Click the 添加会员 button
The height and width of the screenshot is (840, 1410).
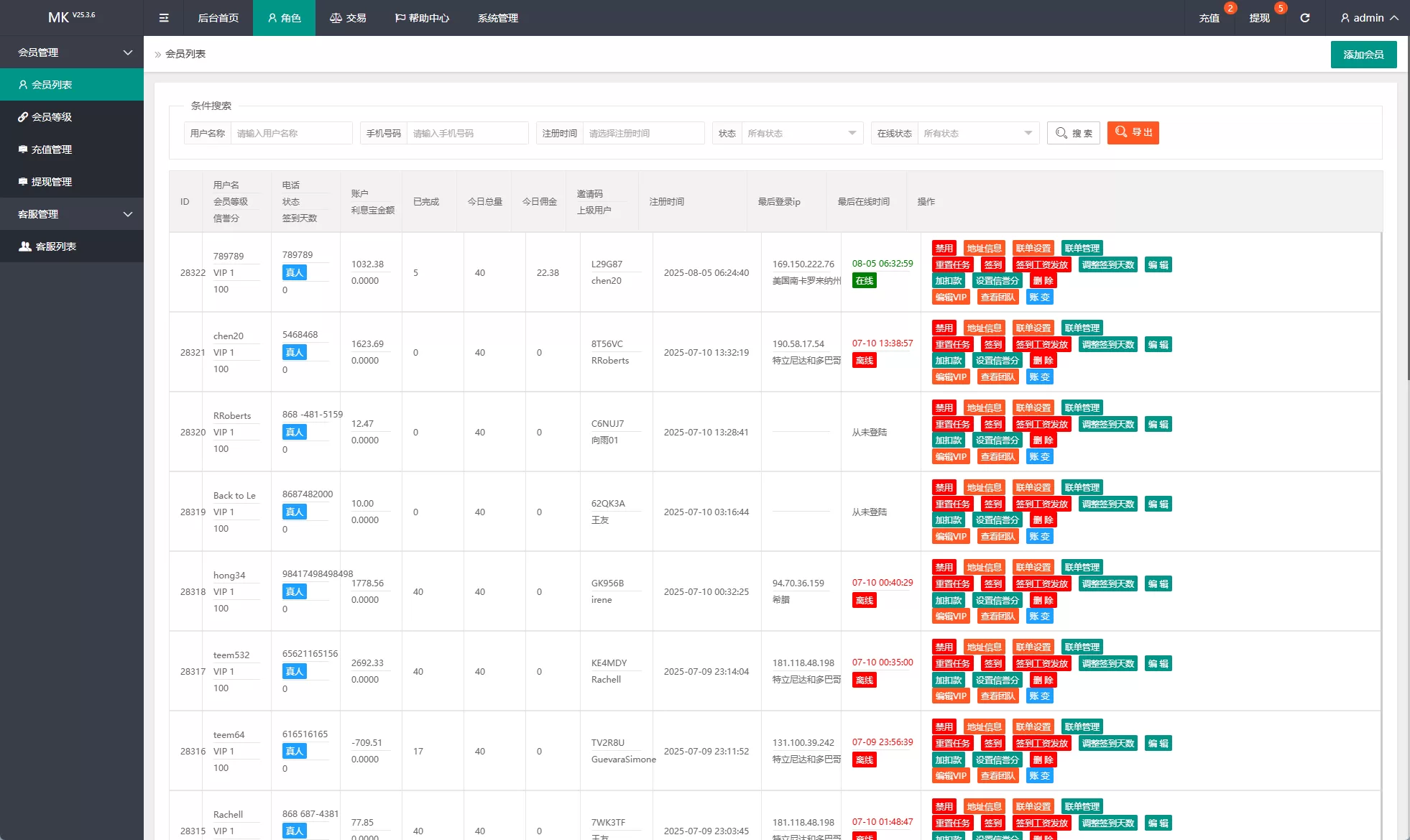[x=1363, y=55]
